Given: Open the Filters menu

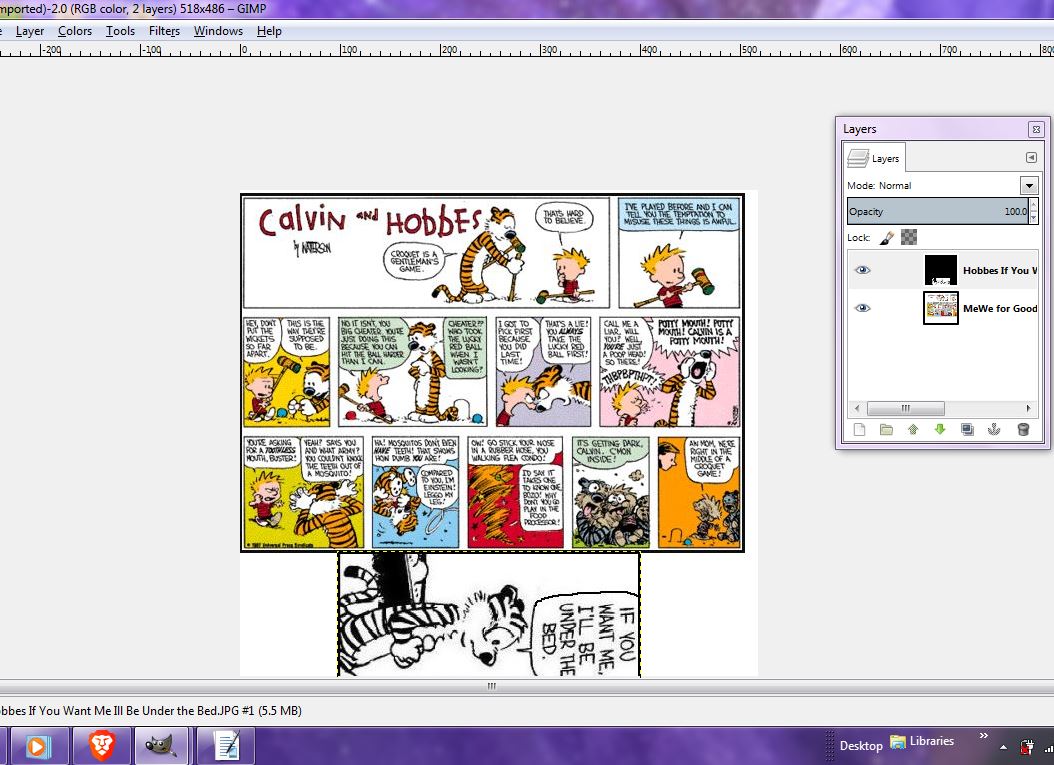Looking at the screenshot, I should (164, 31).
